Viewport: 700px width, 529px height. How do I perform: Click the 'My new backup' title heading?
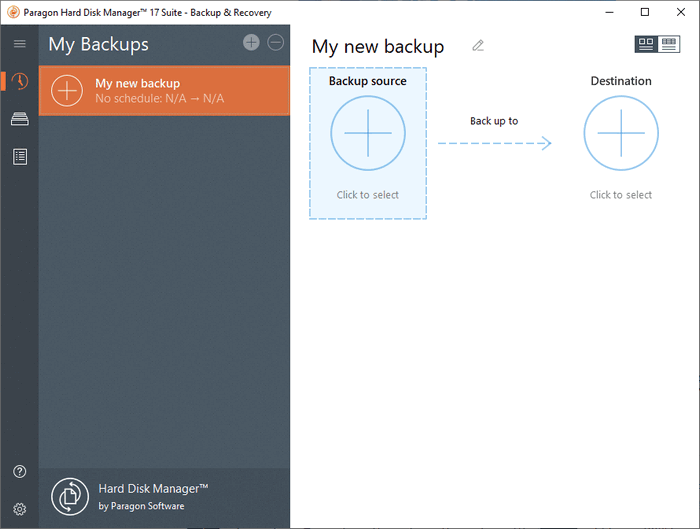tap(378, 46)
